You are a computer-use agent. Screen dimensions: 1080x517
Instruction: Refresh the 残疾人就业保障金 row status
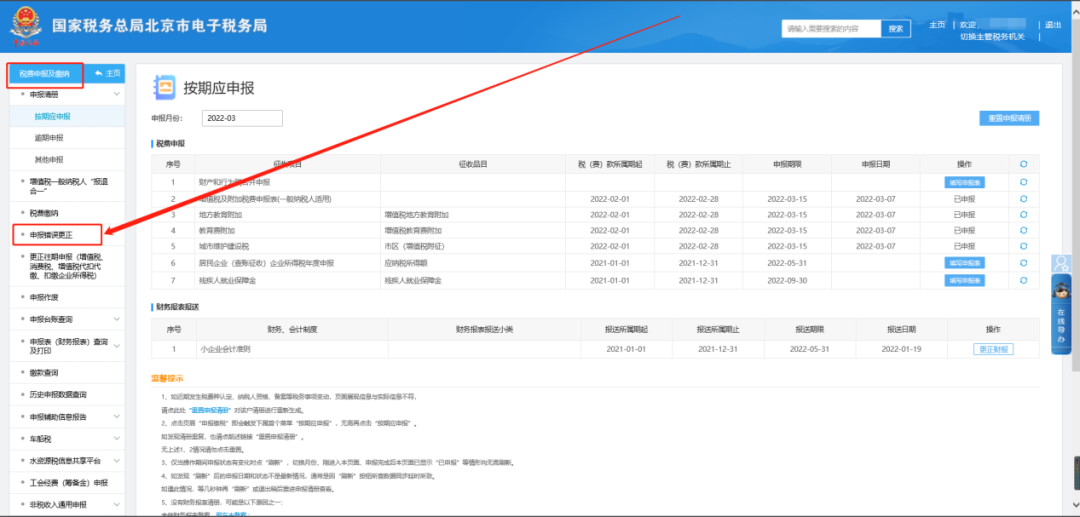[x=1023, y=279]
